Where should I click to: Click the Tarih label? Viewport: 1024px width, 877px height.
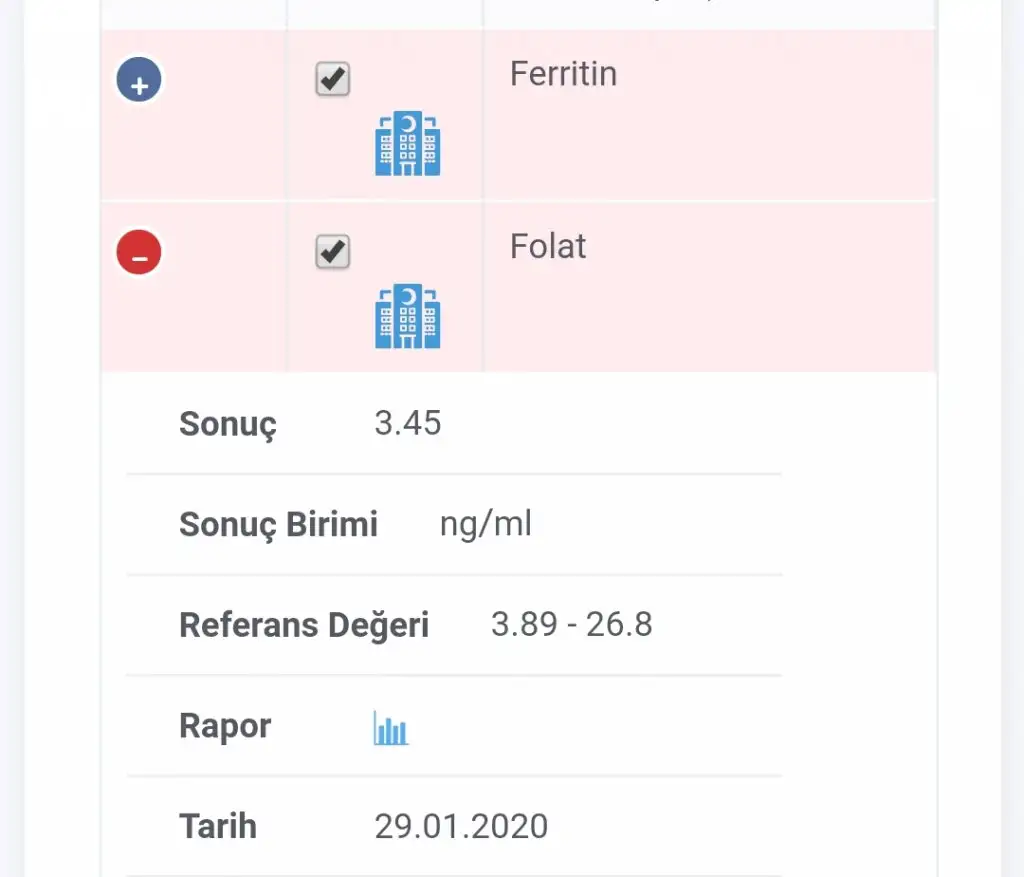(x=218, y=826)
